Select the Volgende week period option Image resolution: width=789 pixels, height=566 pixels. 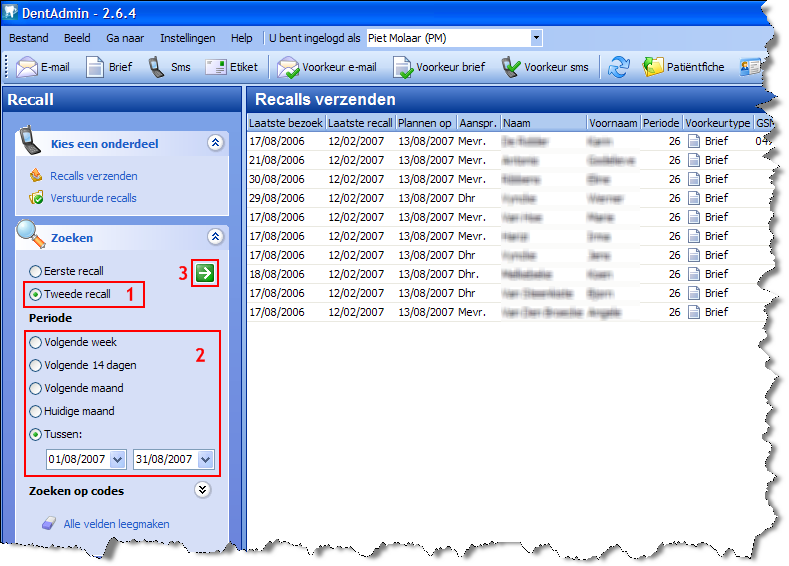coord(37,342)
